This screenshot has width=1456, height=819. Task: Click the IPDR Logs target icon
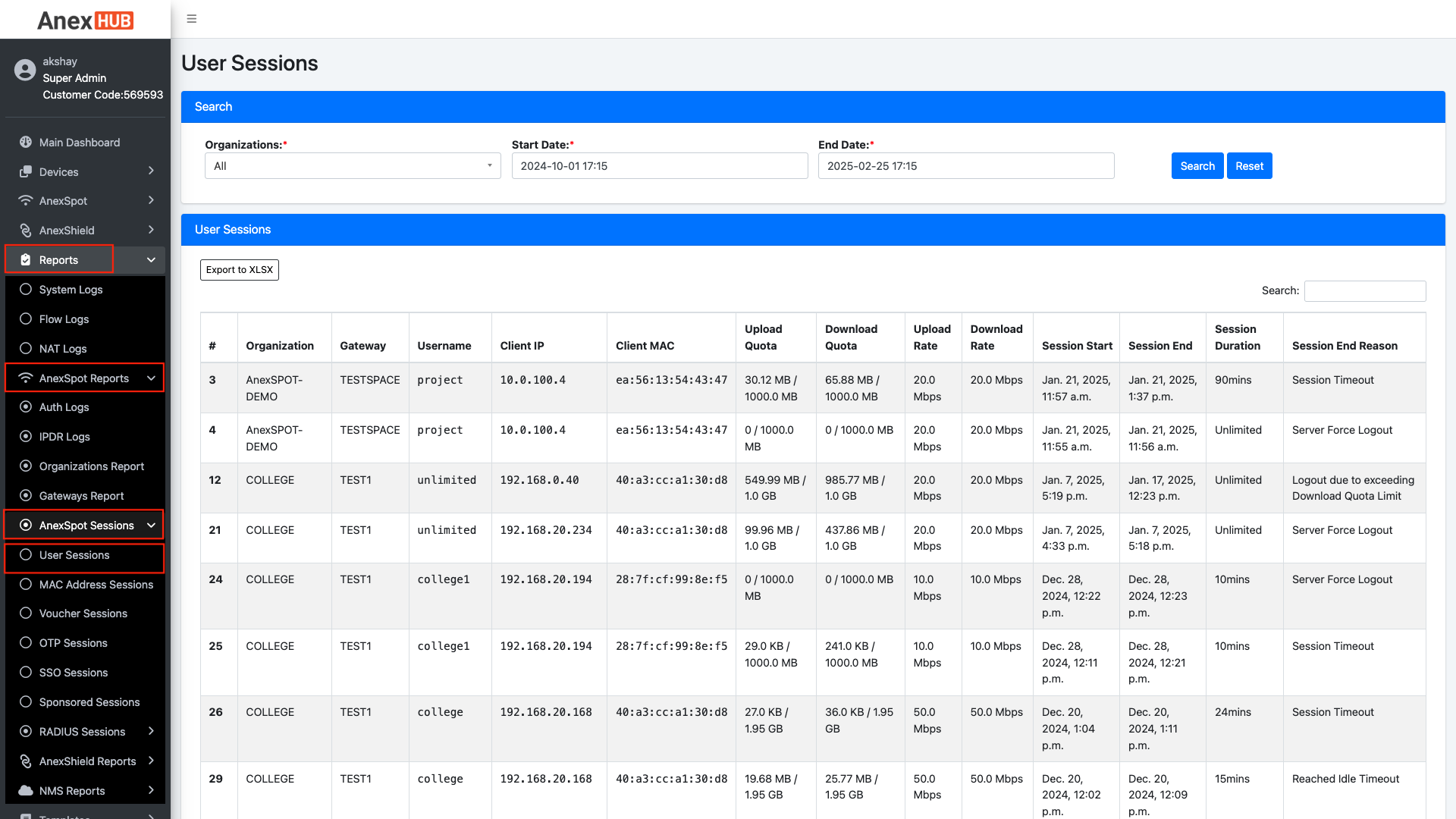tap(26, 437)
